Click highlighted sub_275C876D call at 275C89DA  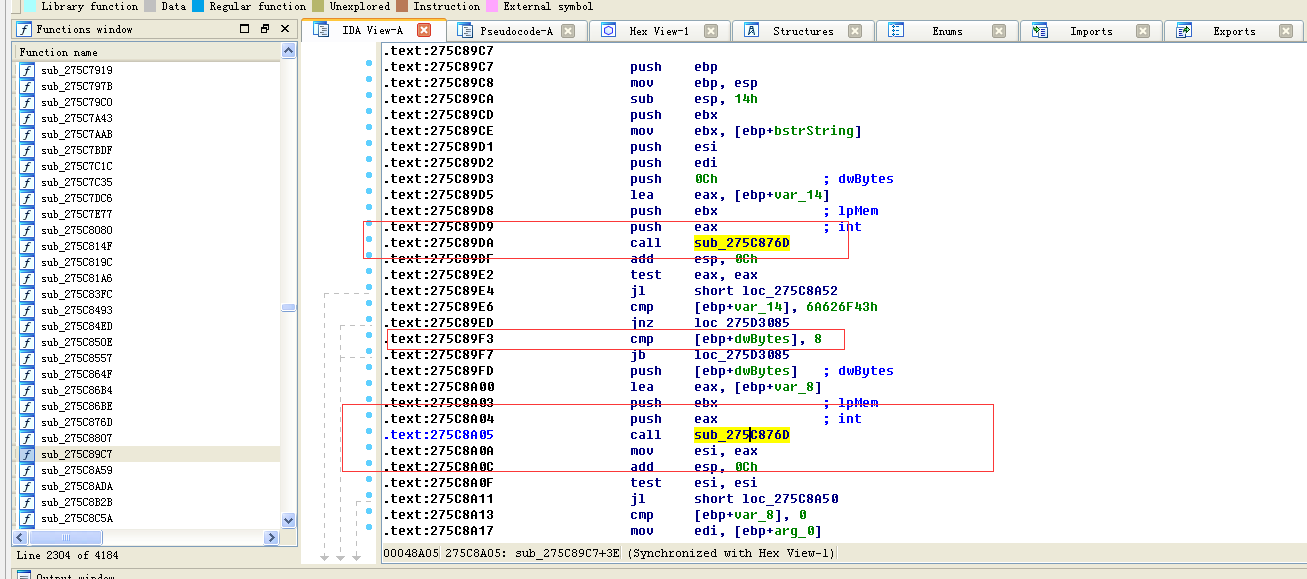(x=741, y=243)
